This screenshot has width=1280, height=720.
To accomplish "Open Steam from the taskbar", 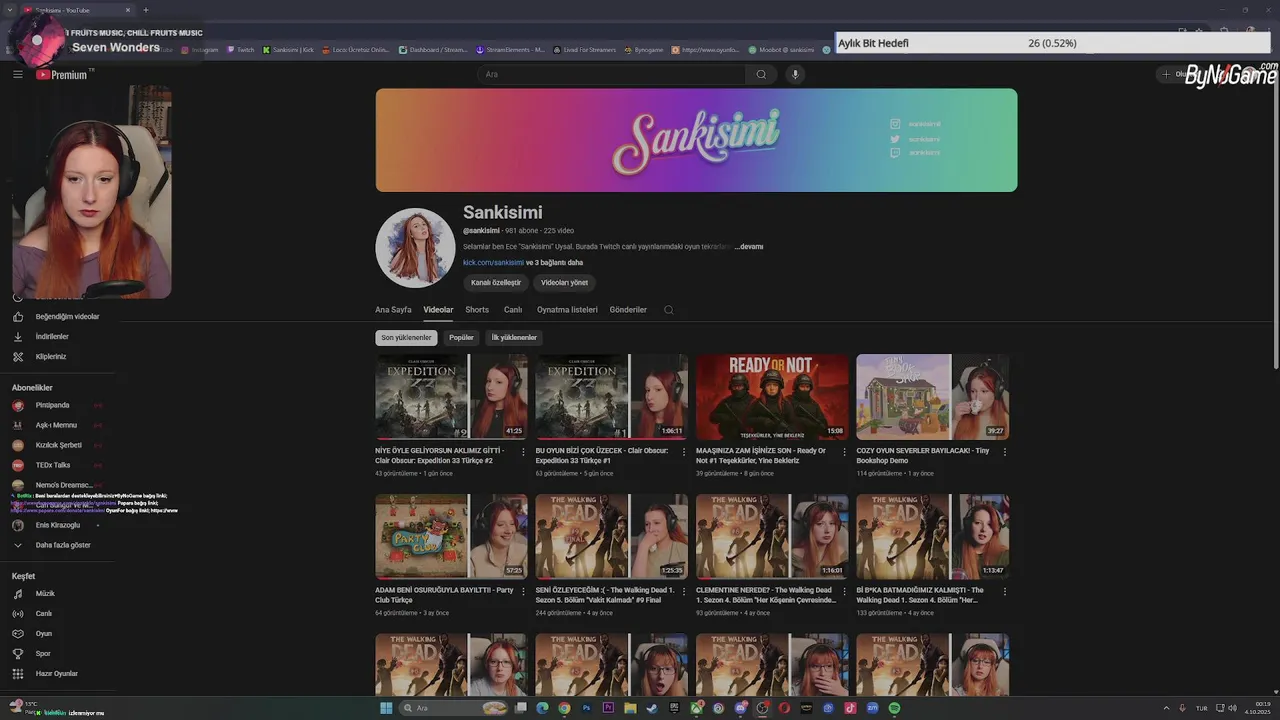I will tap(652, 708).
